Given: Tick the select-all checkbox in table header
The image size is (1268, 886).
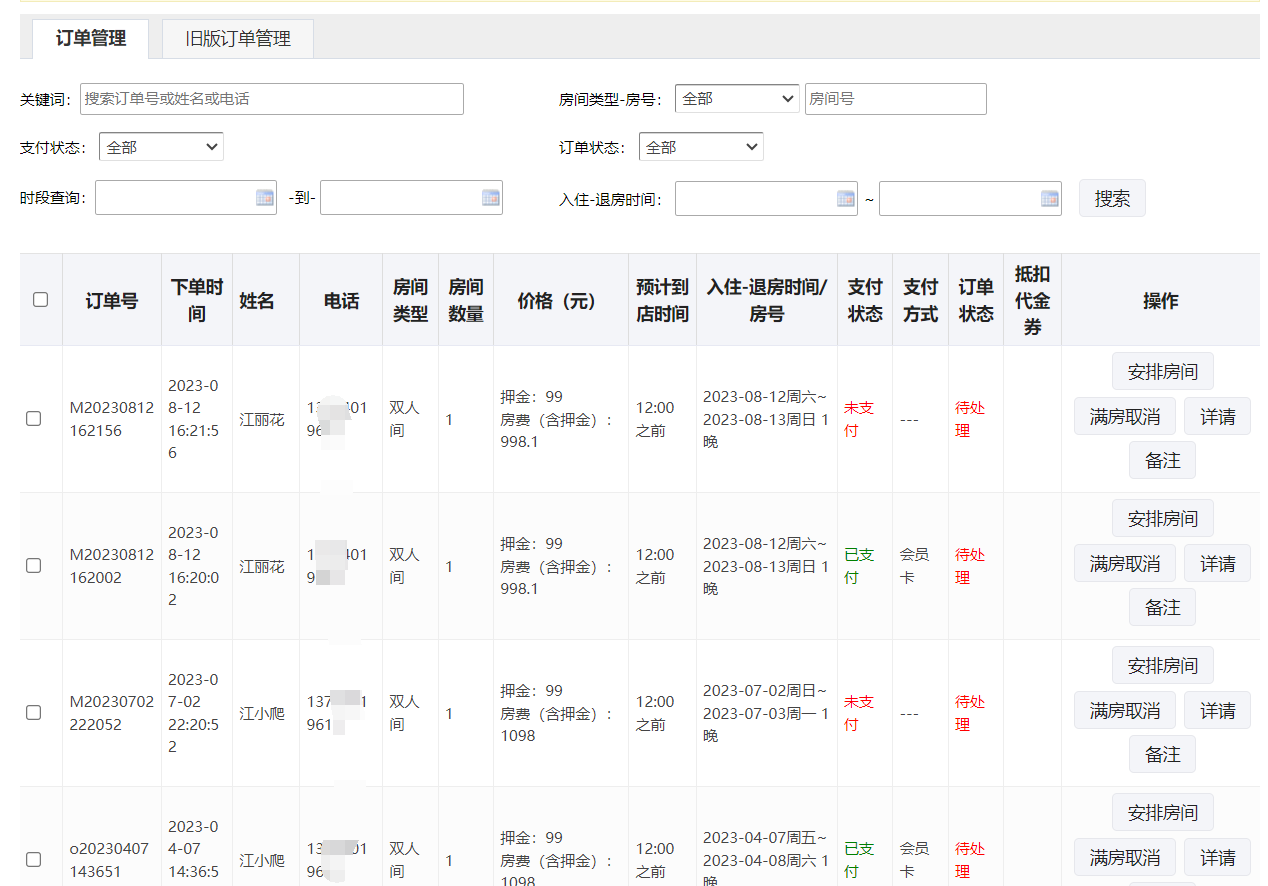Looking at the screenshot, I should pos(41,299).
